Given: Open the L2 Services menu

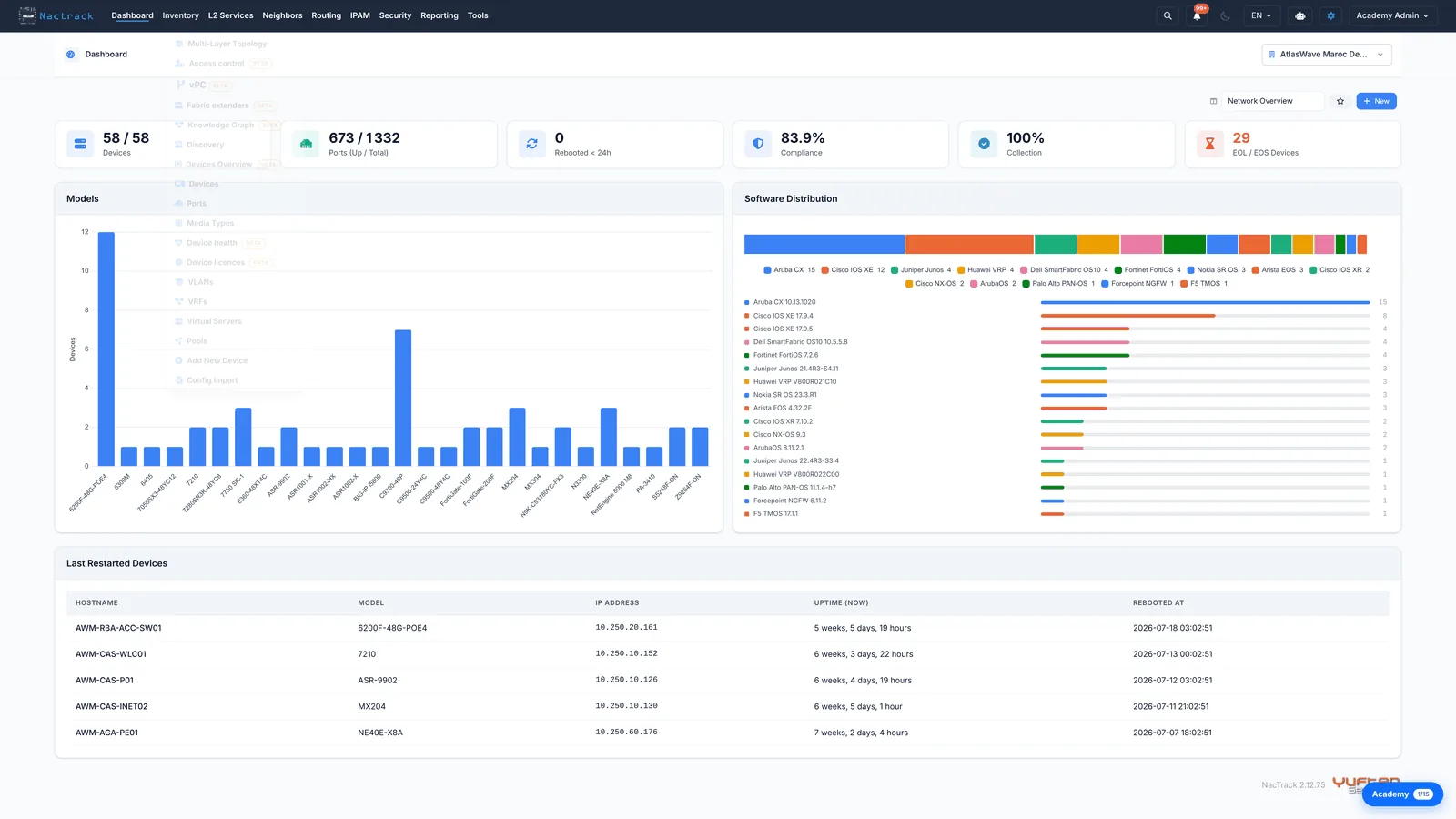Looking at the screenshot, I should click(230, 15).
